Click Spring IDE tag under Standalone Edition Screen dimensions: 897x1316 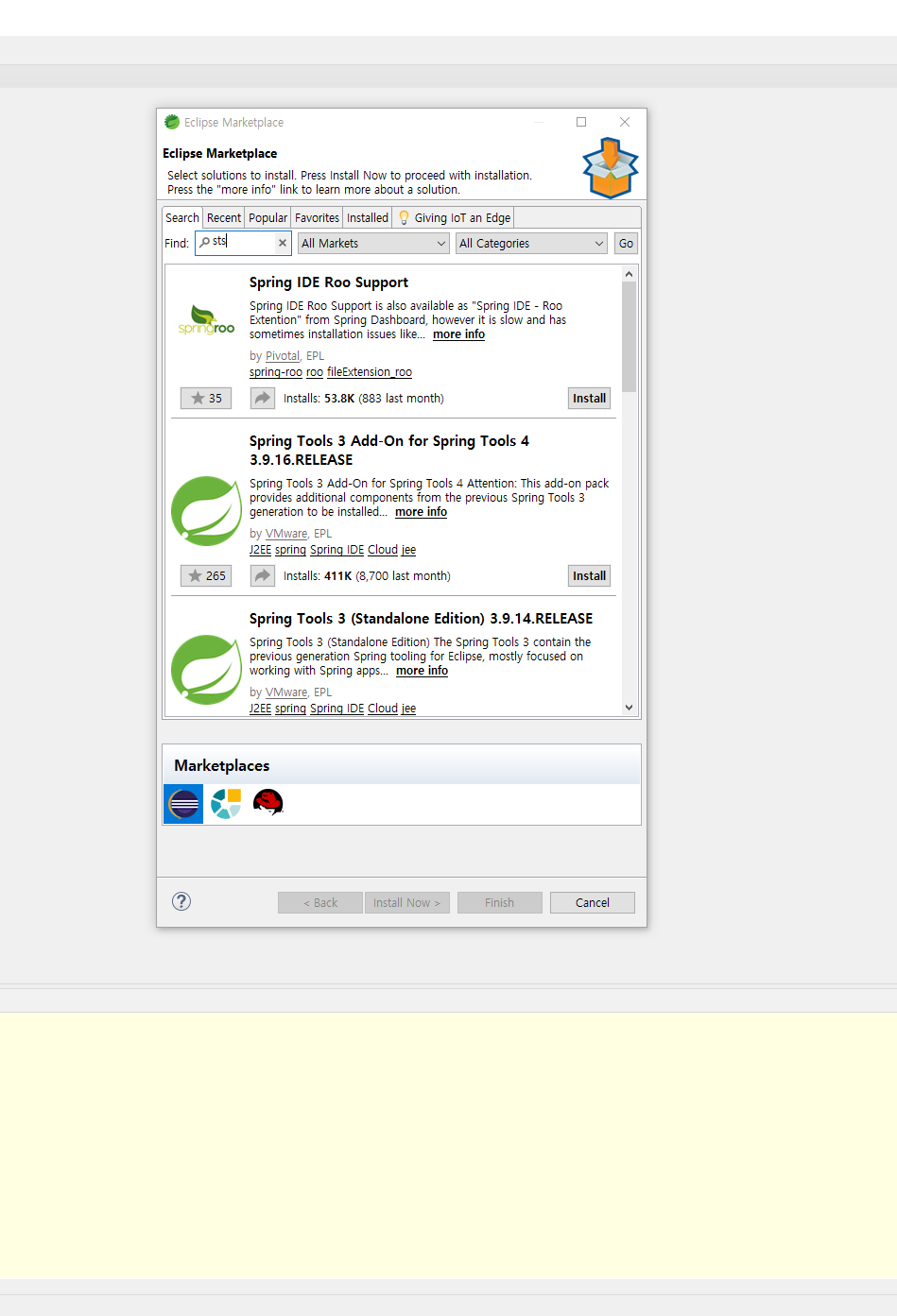coord(336,709)
